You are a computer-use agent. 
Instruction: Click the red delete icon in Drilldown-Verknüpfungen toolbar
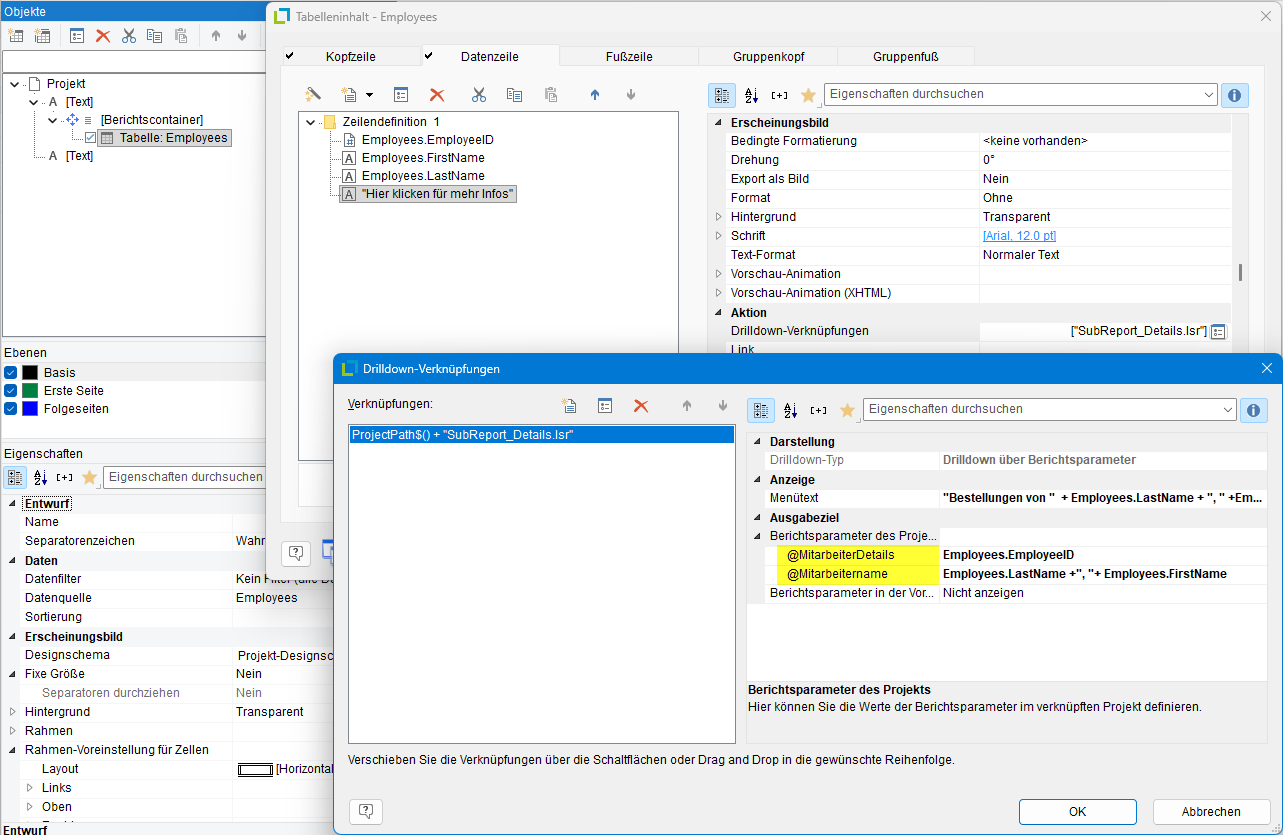point(641,406)
